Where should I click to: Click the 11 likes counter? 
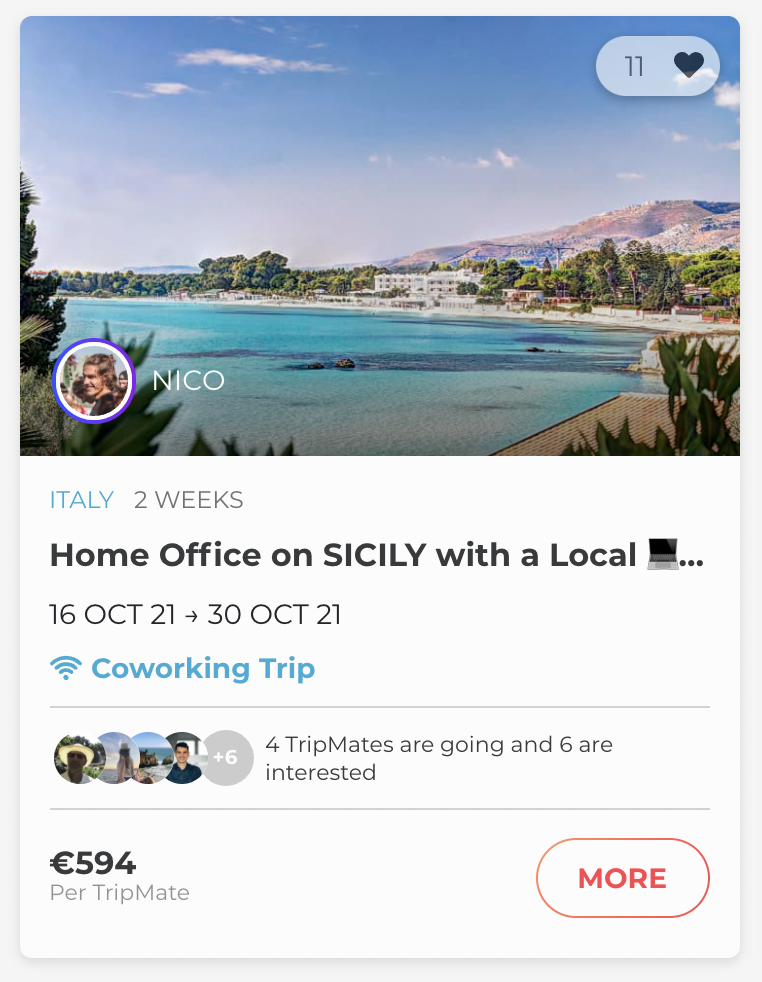click(634, 66)
